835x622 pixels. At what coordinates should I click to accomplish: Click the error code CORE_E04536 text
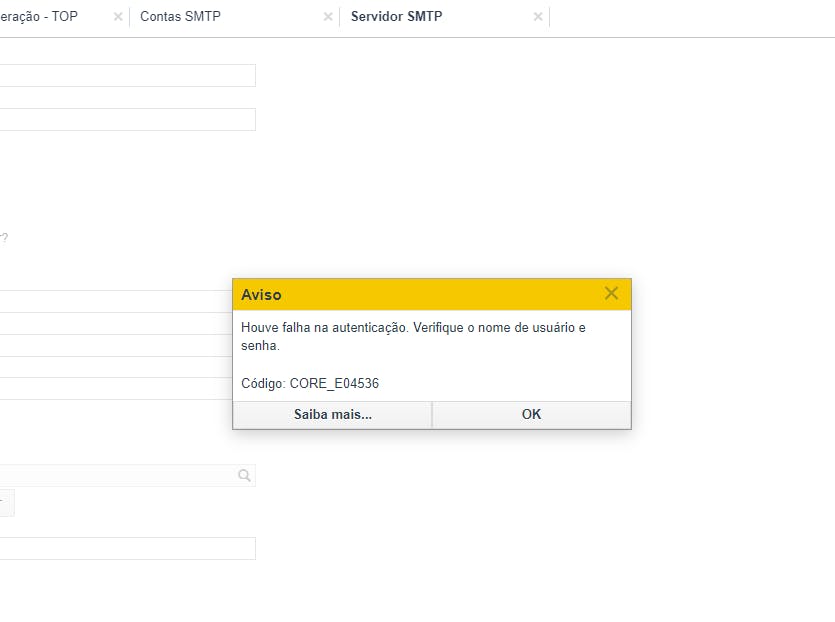[334, 383]
